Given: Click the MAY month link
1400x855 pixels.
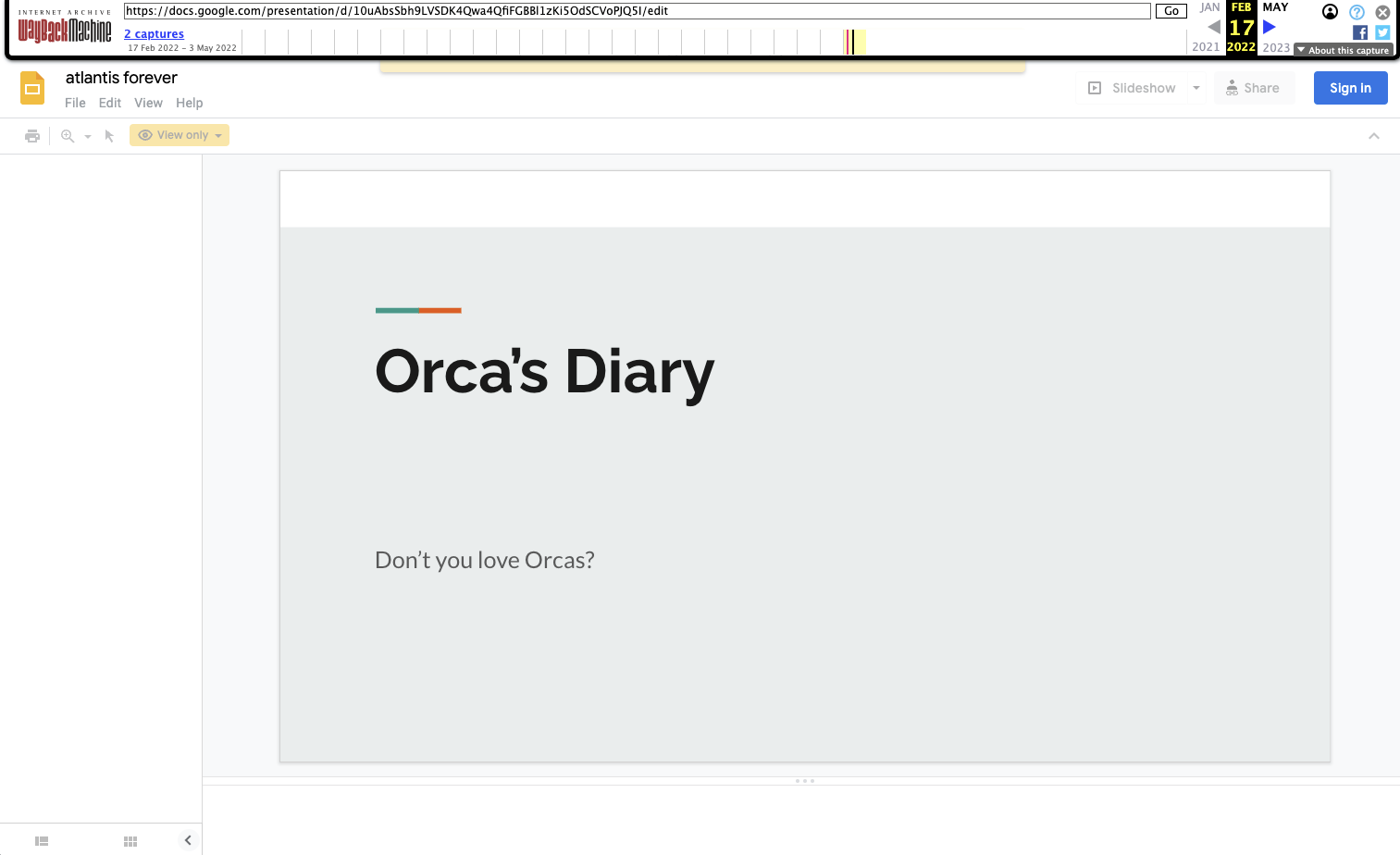Looking at the screenshot, I should pyautogui.click(x=1275, y=7).
